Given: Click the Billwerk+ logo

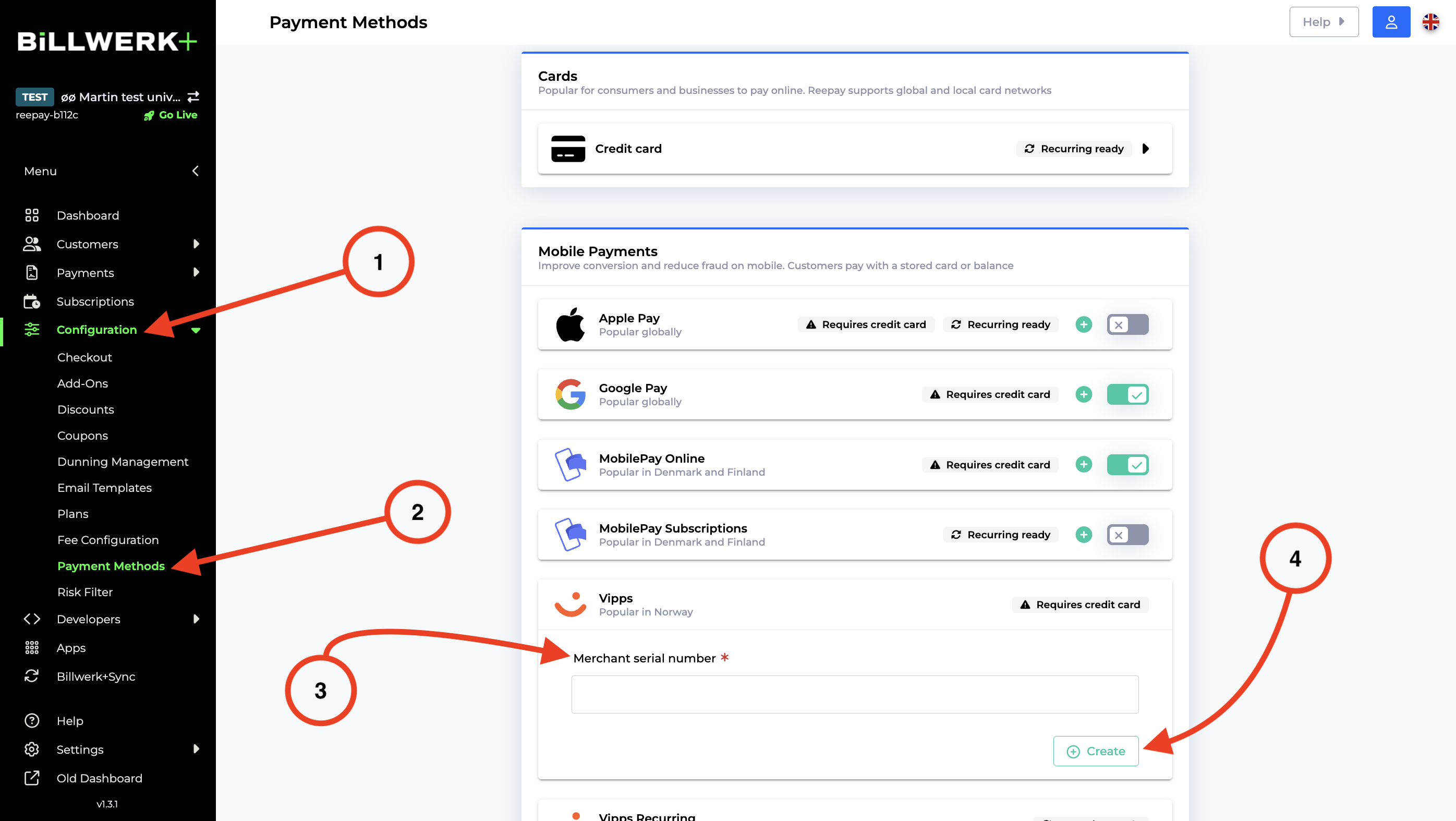Looking at the screenshot, I should coord(107,41).
